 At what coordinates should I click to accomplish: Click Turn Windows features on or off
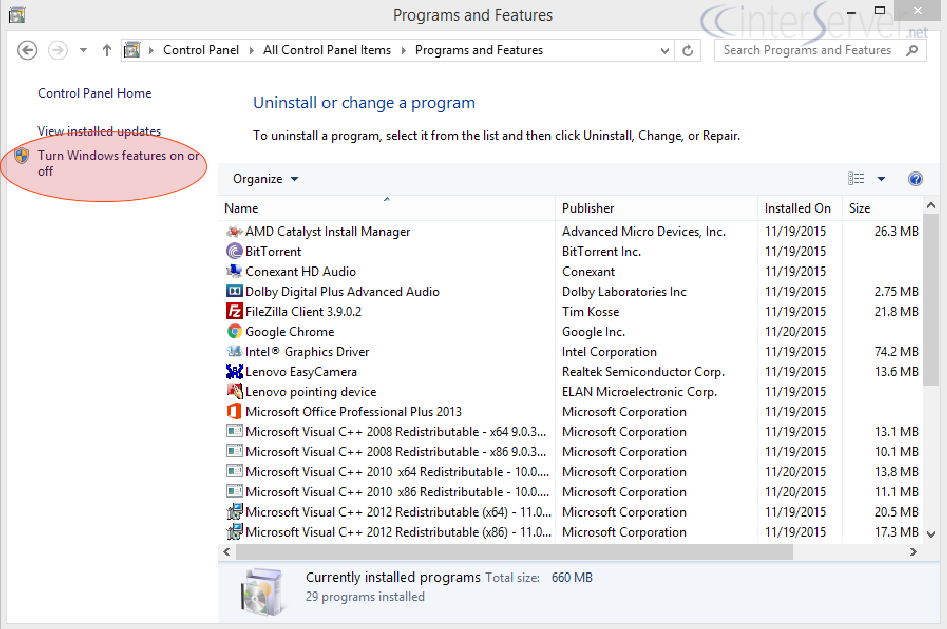118,163
